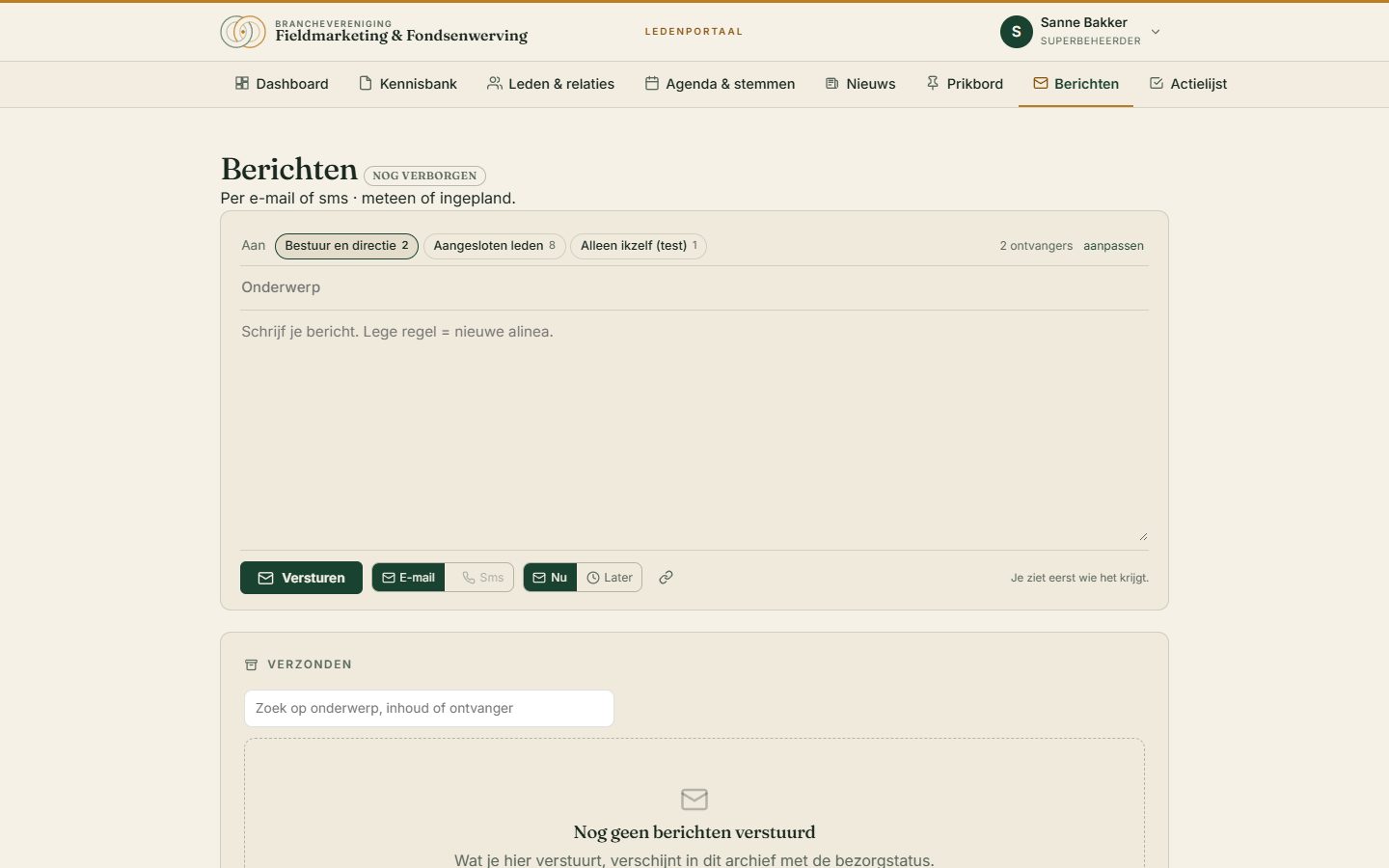Click the LEDENPORTAAL header text

pyautogui.click(x=694, y=32)
